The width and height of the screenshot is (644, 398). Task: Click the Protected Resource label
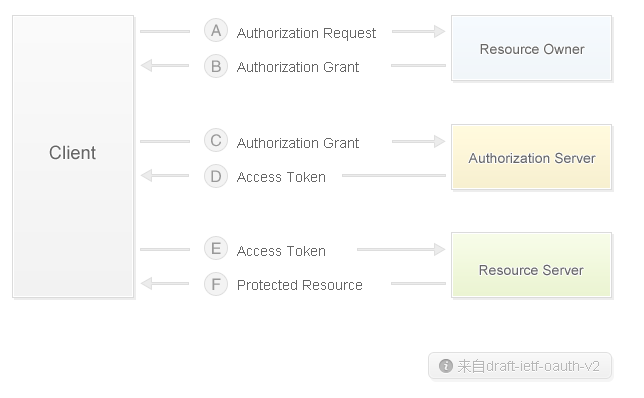coord(300,285)
